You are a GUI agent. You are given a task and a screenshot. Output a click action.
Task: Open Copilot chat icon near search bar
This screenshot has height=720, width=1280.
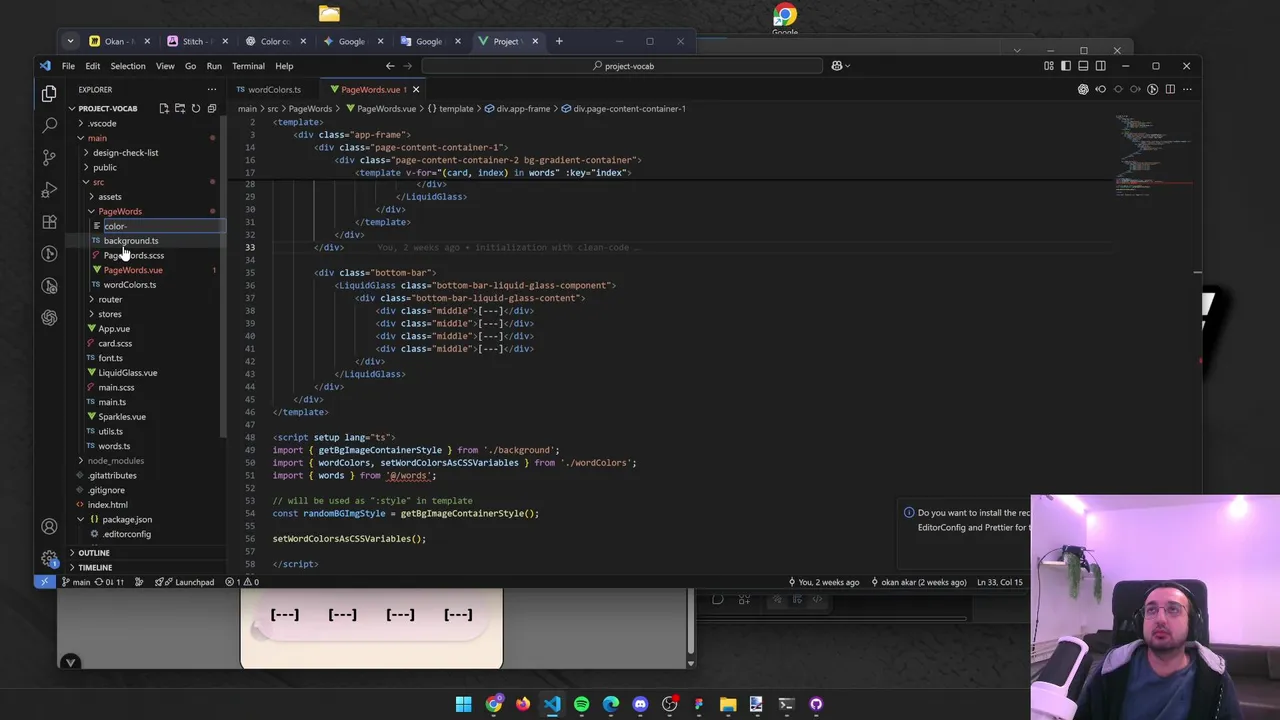(837, 66)
